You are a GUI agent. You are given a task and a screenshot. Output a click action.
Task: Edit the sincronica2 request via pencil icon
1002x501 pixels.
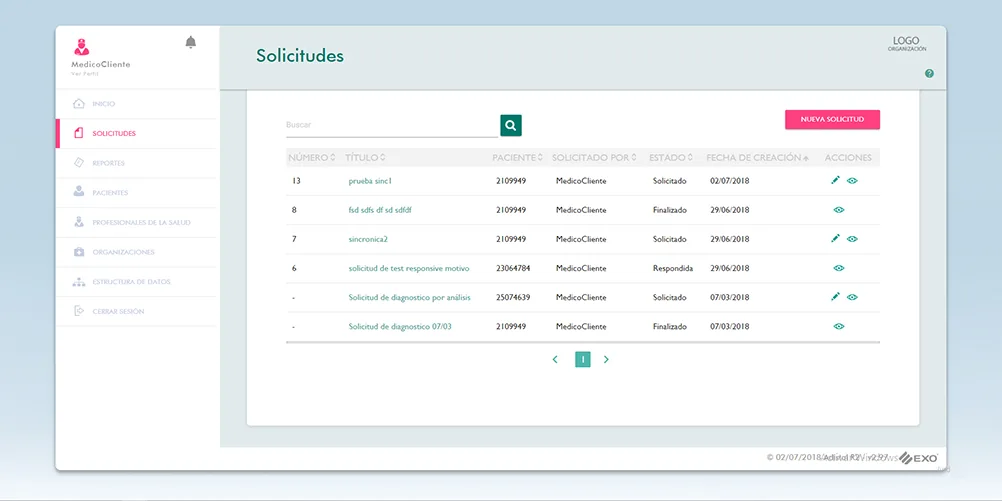click(x=835, y=239)
